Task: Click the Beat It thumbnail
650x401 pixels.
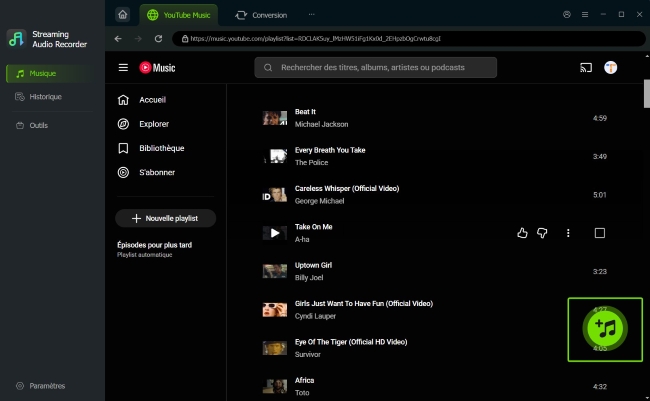Action: [274, 118]
